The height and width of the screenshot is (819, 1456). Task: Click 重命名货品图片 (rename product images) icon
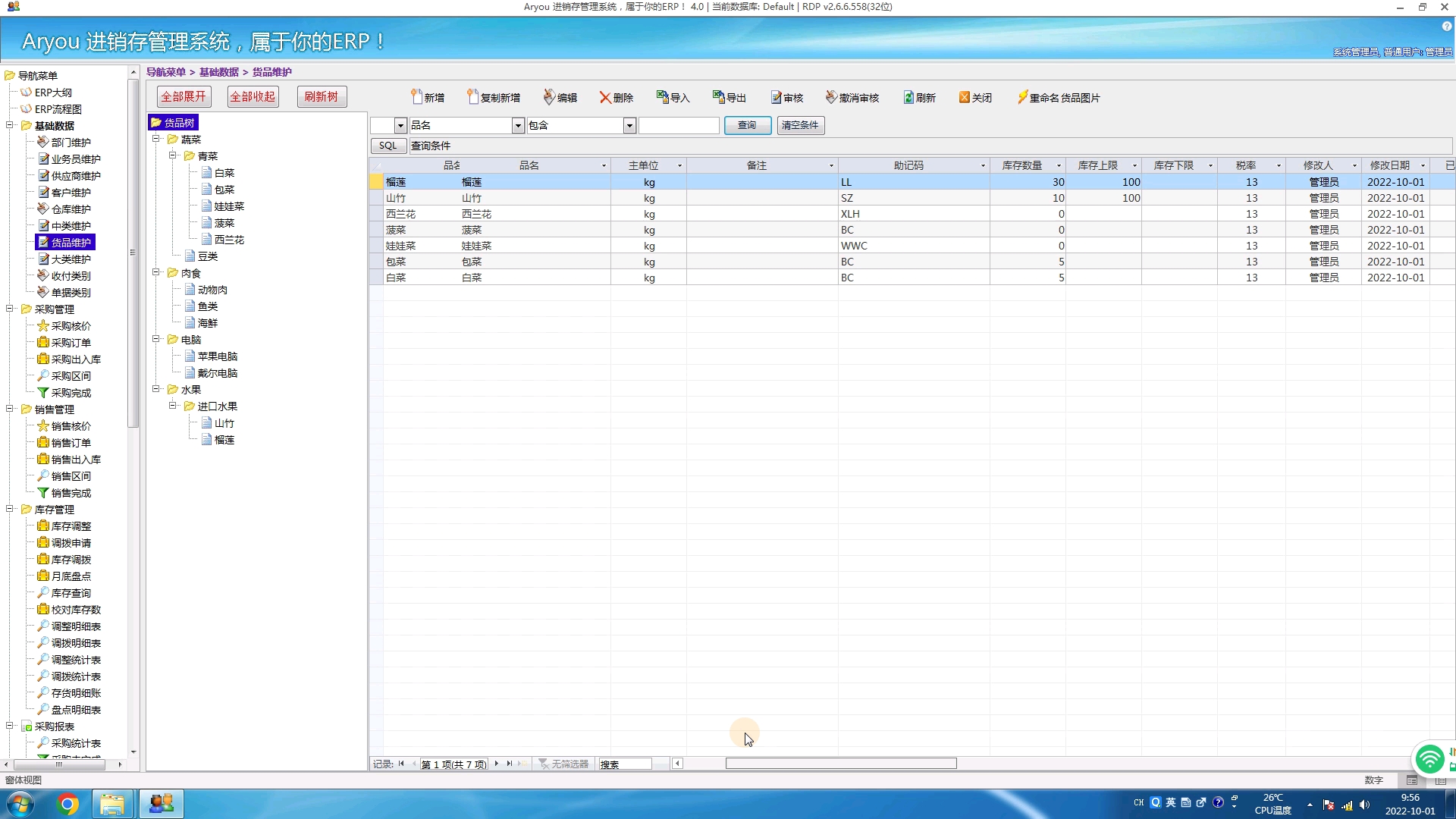(1022, 97)
